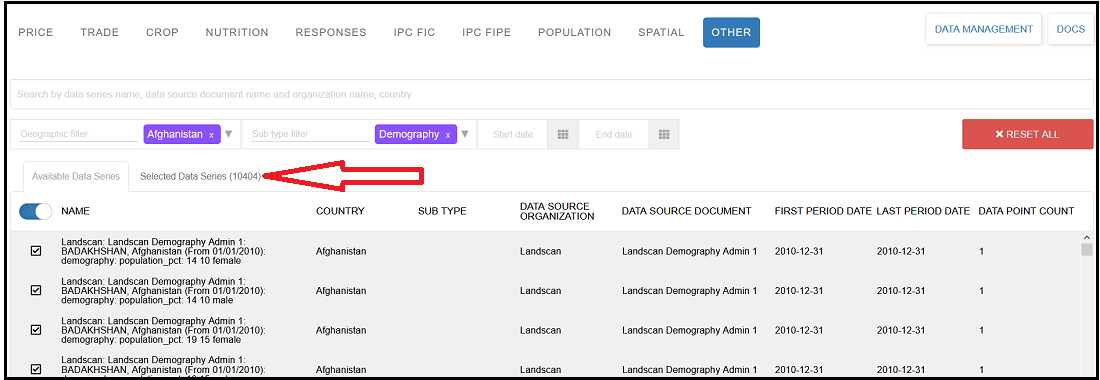Go to the PRICE data category
The image size is (1100, 380).
point(36,32)
